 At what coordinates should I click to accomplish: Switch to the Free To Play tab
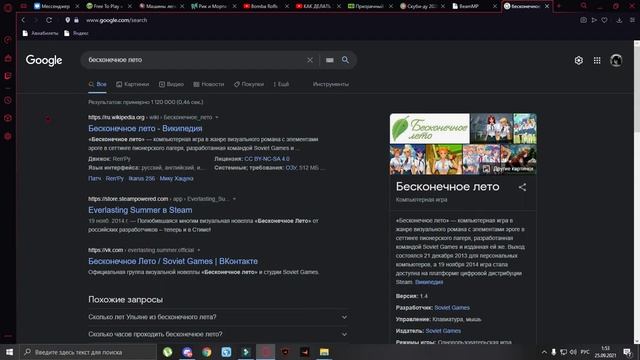click(x=108, y=6)
